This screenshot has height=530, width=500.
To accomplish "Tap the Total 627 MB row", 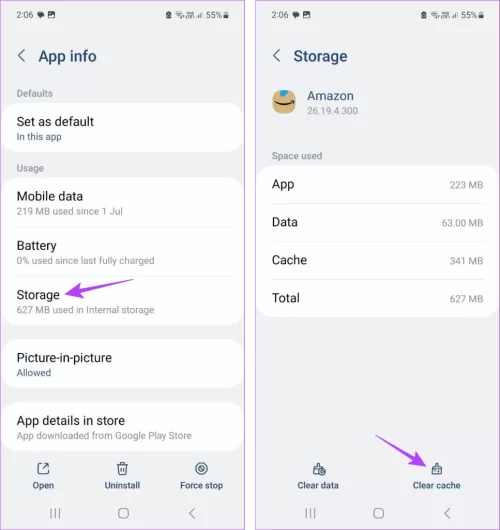I will 377,298.
